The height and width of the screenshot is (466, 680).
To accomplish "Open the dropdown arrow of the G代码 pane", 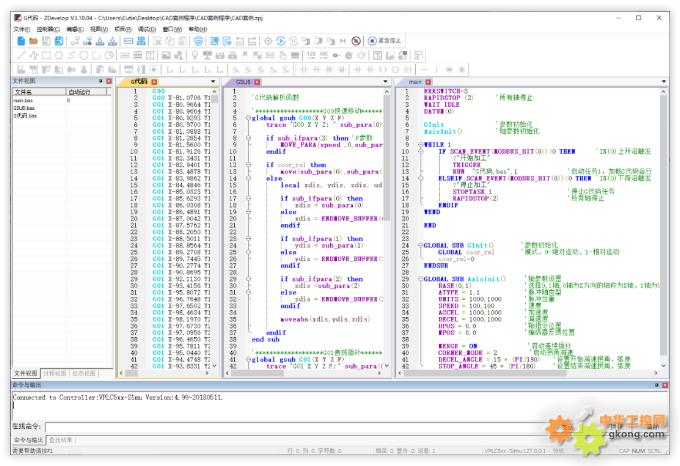I will [213, 81].
